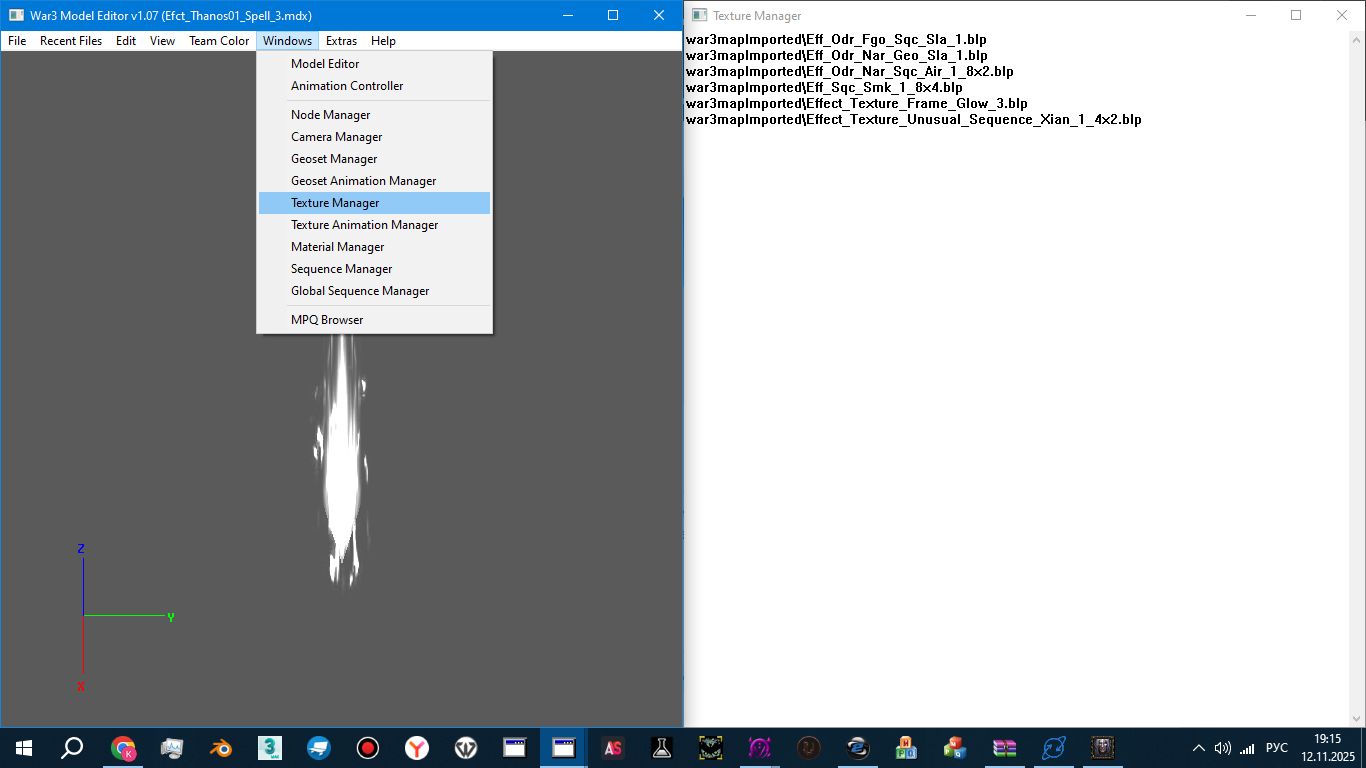Open the Edit menu

pyautogui.click(x=126, y=41)
